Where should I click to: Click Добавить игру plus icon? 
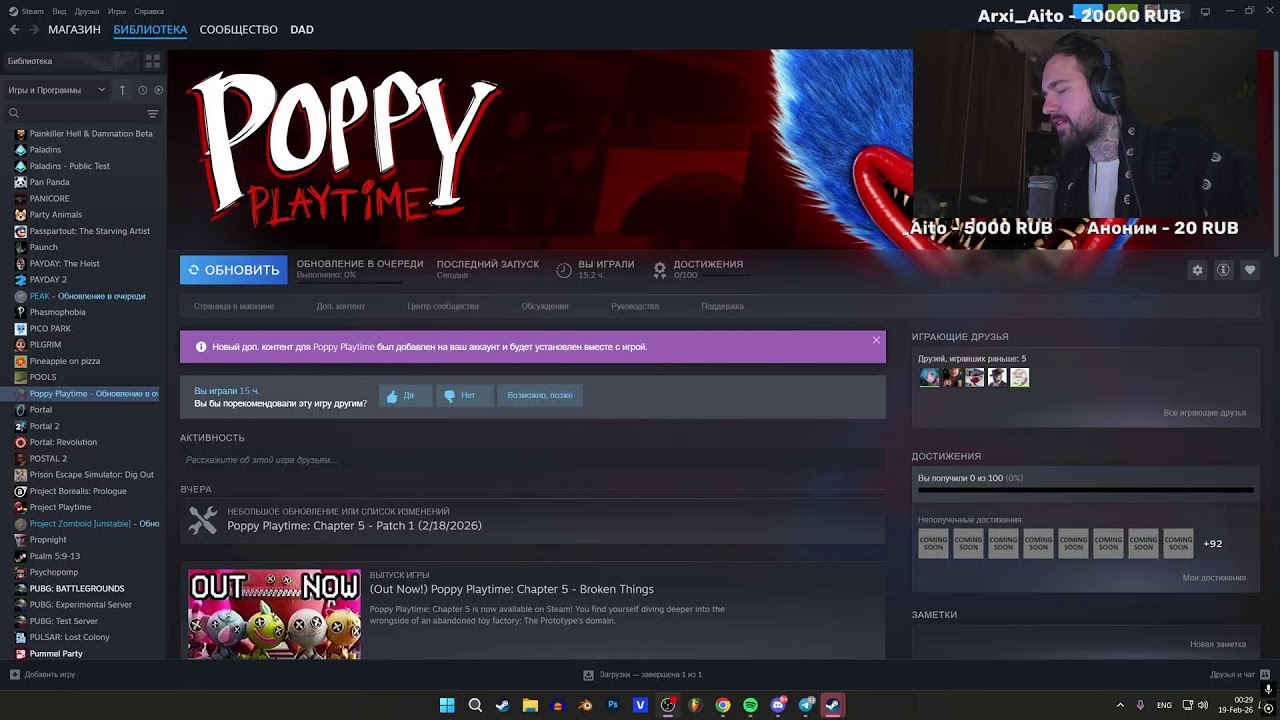coord(14,675)
